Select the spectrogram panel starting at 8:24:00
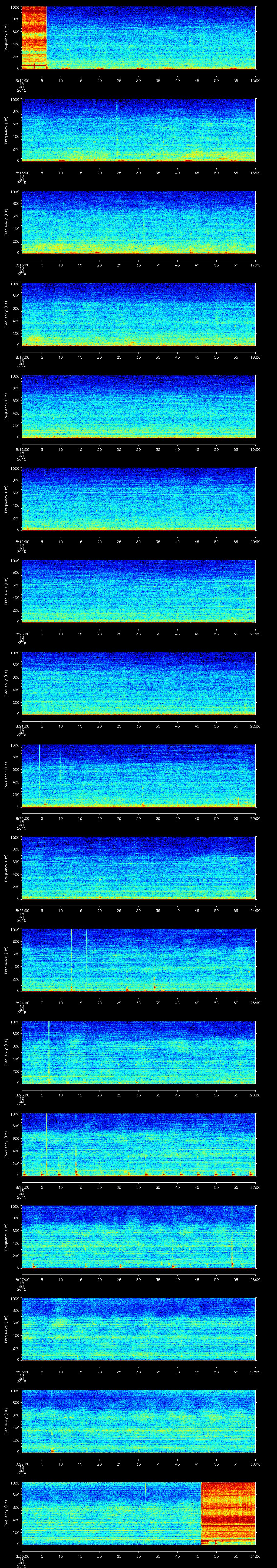 tap(138, 960)
